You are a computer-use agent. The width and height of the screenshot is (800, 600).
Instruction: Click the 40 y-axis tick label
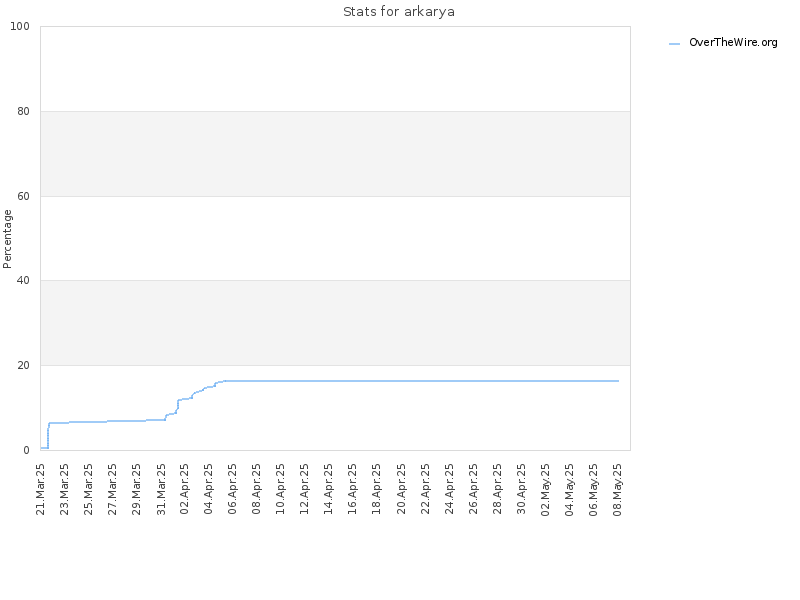tap(23, 281)
